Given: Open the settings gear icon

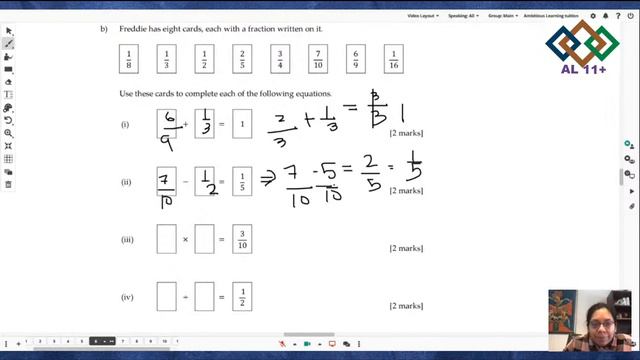Looking at the screenshot, I should [593, 16].
